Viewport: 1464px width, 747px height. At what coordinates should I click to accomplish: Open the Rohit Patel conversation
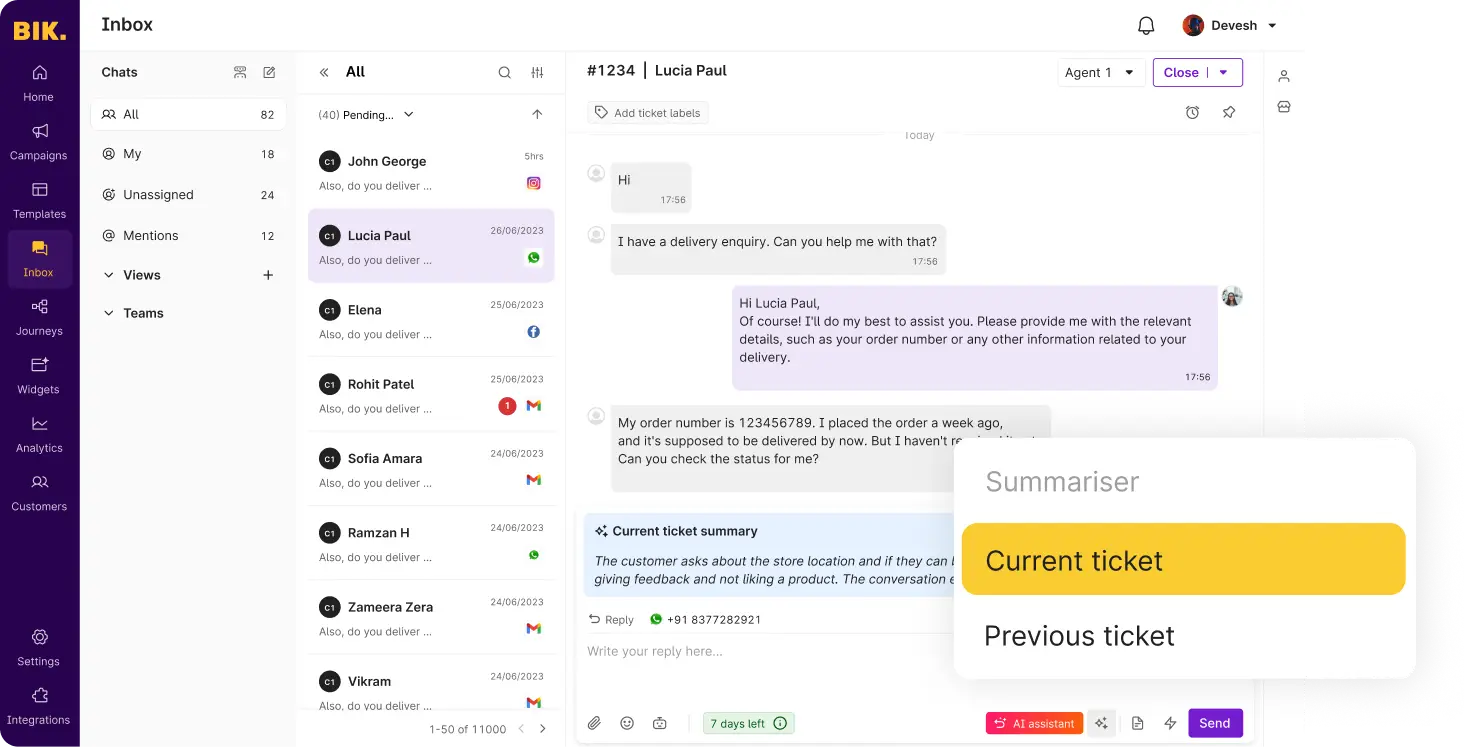(x=430, y=395)
